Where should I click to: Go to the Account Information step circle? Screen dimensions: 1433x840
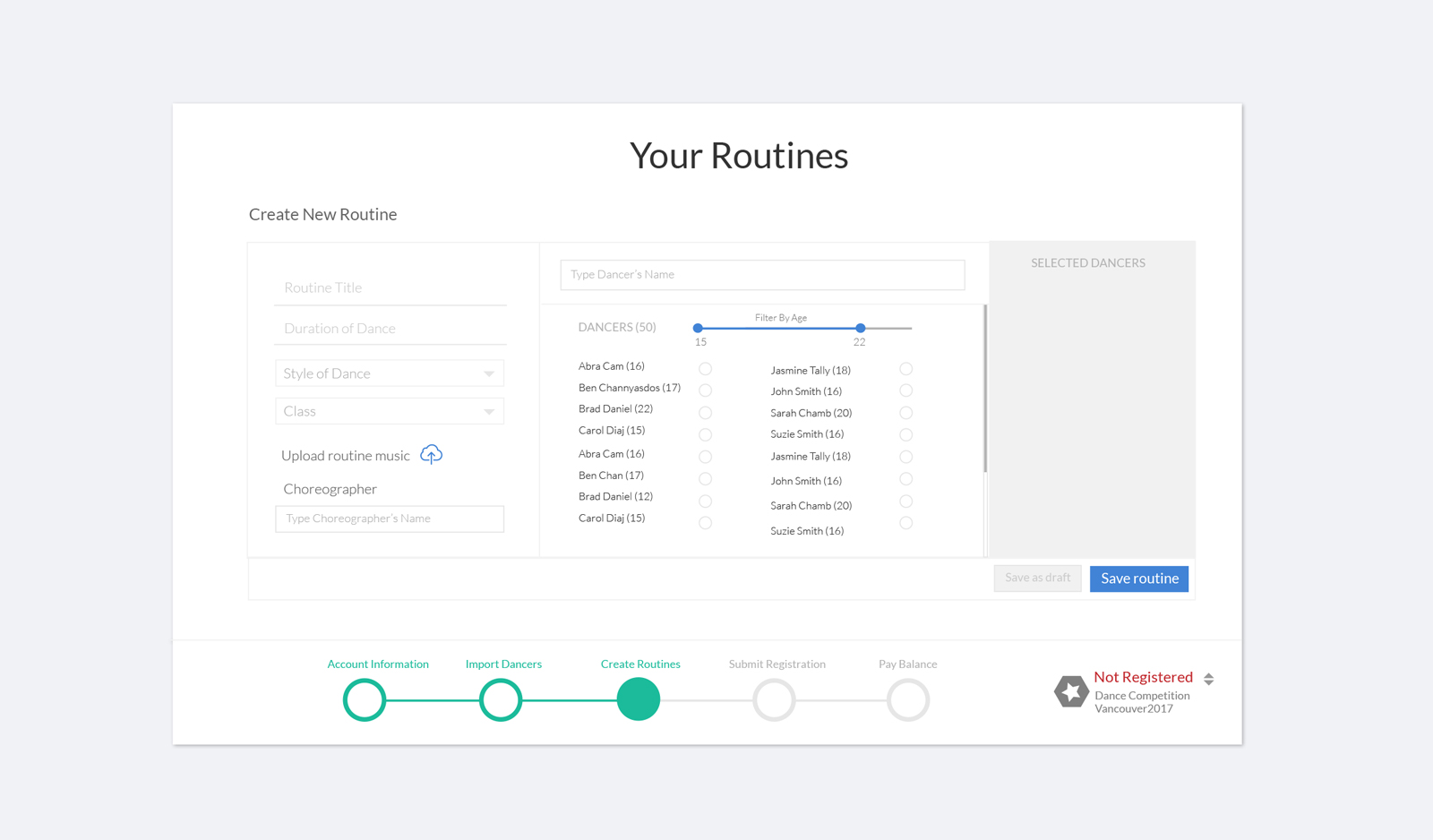[365, 699]
